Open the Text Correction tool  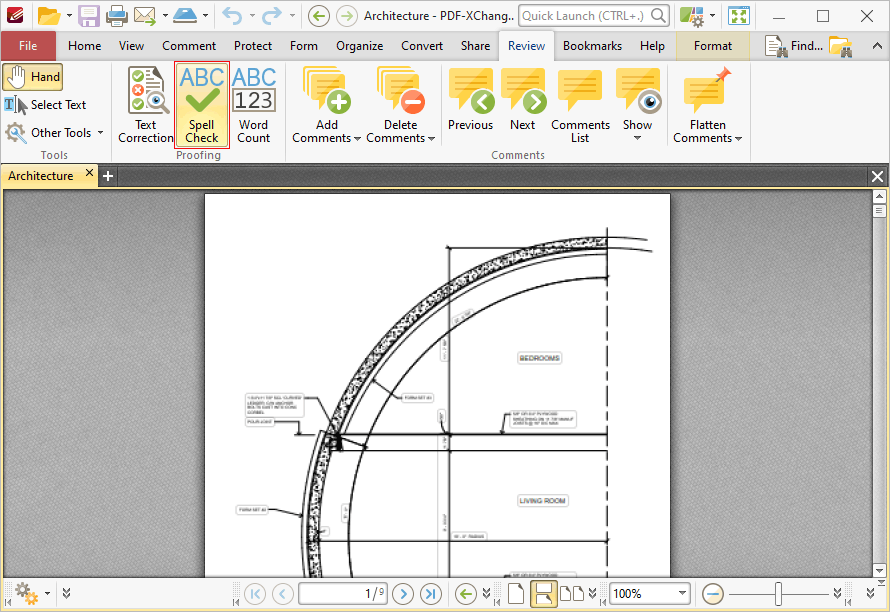pos(146,105)
